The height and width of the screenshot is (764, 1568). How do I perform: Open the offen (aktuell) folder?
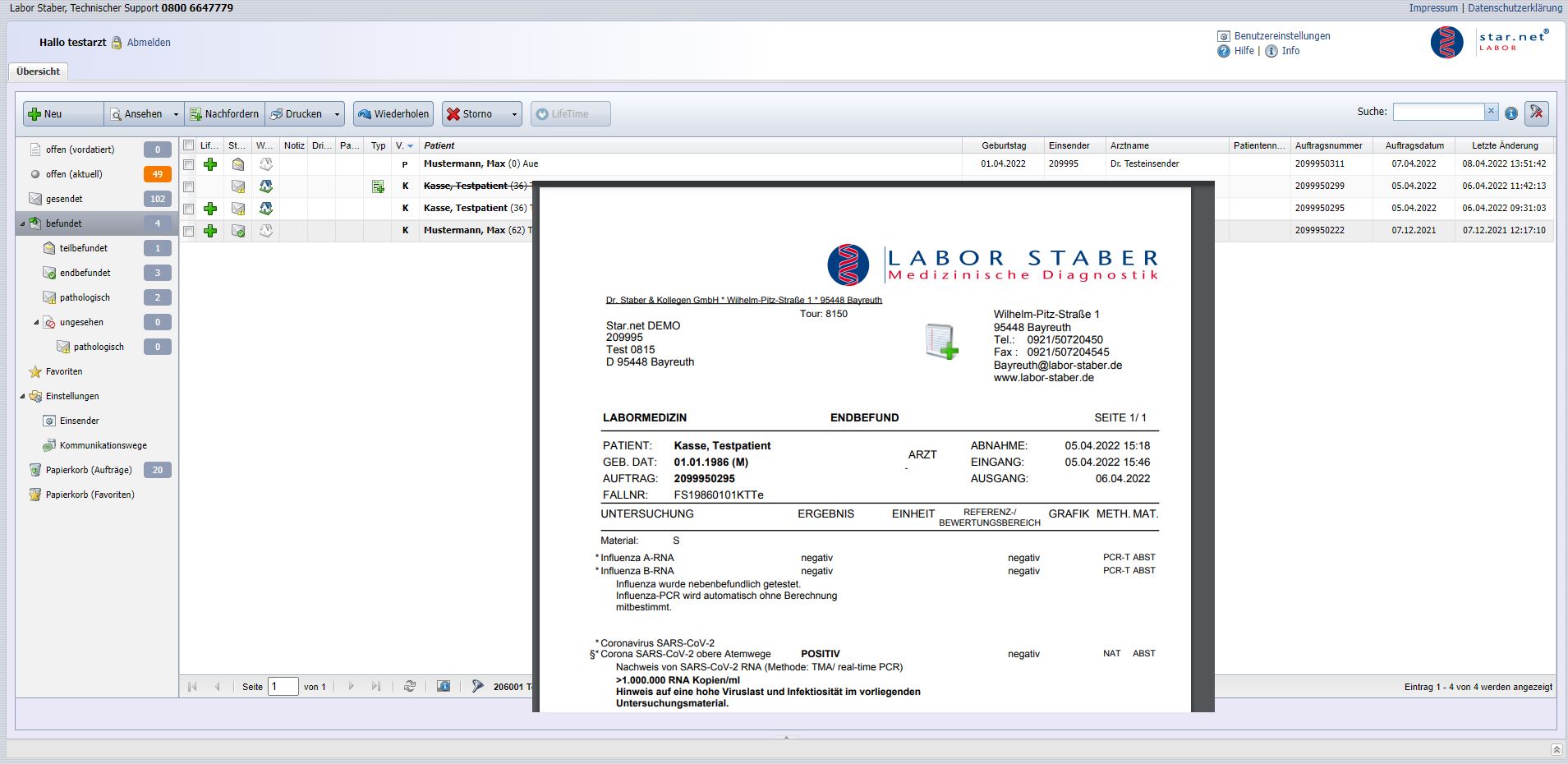point(74,174)
